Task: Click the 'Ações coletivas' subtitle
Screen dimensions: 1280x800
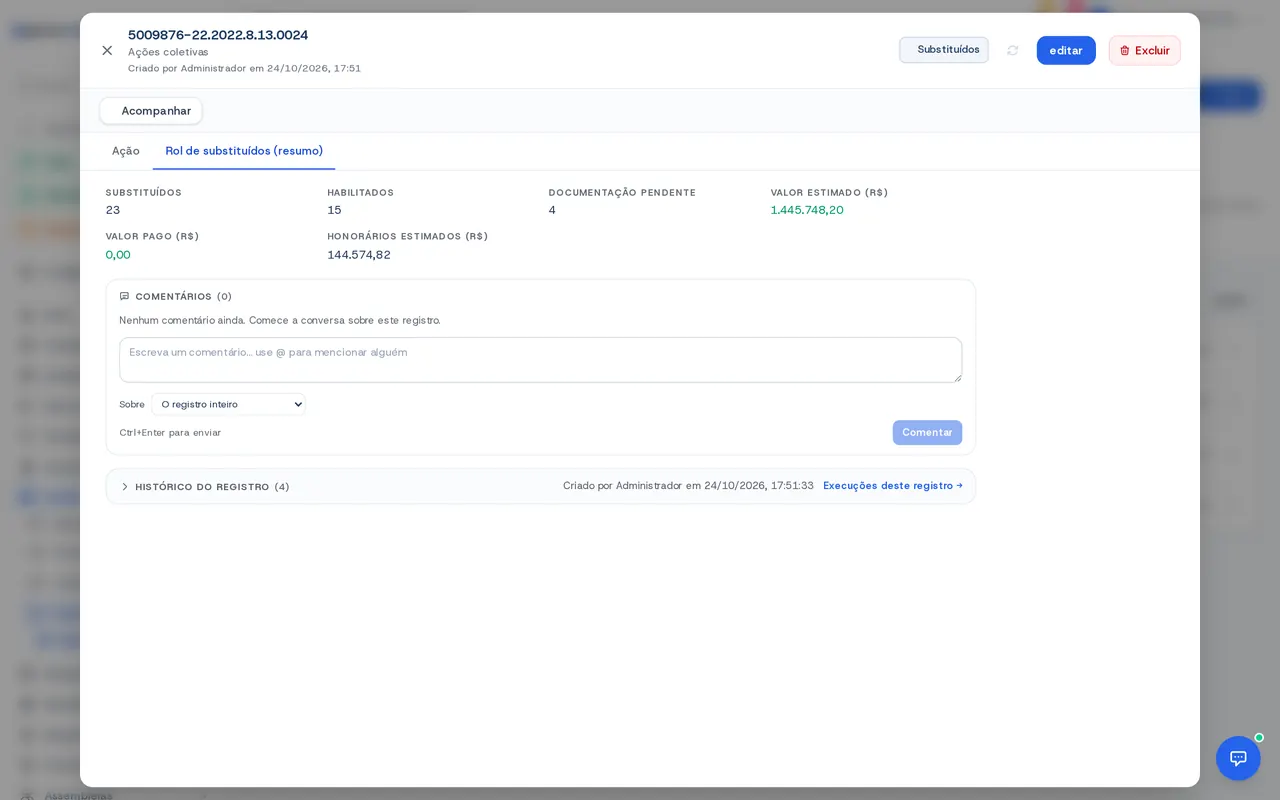Action: click(x=168, y=52)
